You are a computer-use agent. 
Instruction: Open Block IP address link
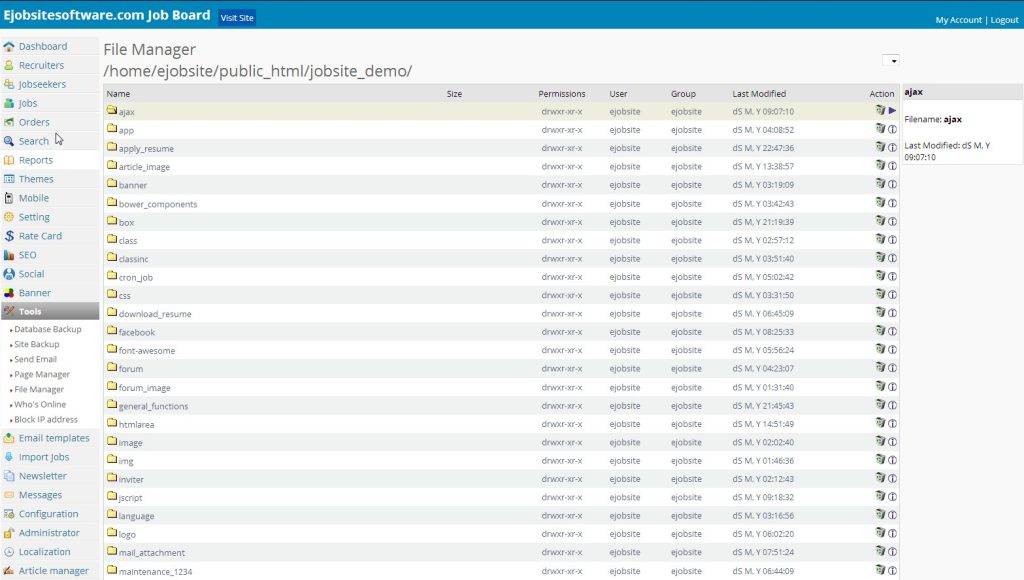(46, 419)
